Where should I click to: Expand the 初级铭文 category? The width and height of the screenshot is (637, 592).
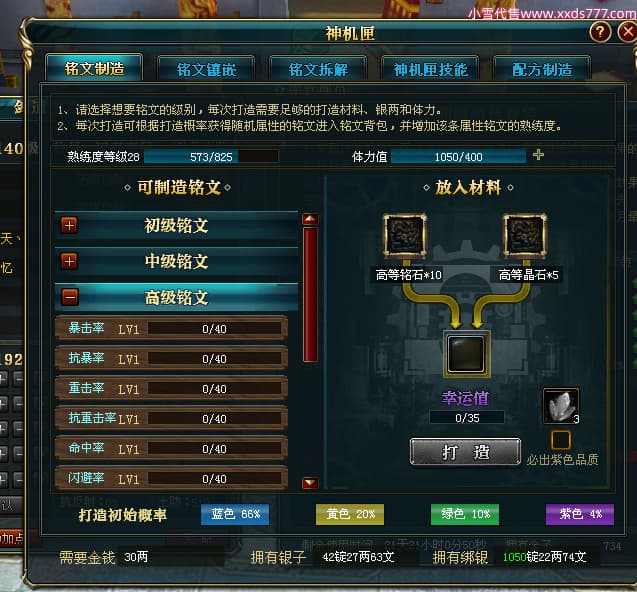coord(69,225)
